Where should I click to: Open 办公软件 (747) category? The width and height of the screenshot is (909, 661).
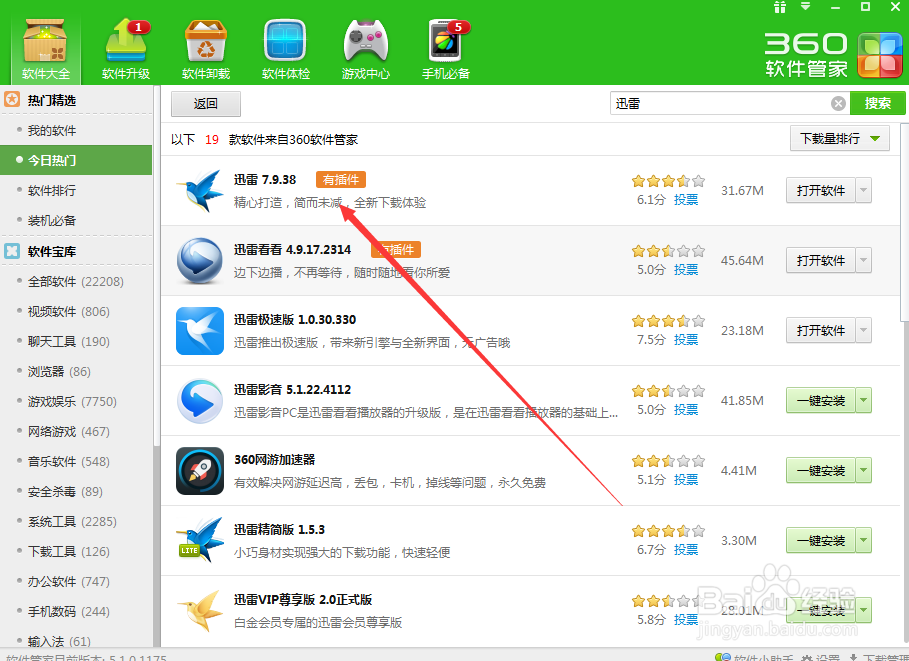tap(76, 582)
